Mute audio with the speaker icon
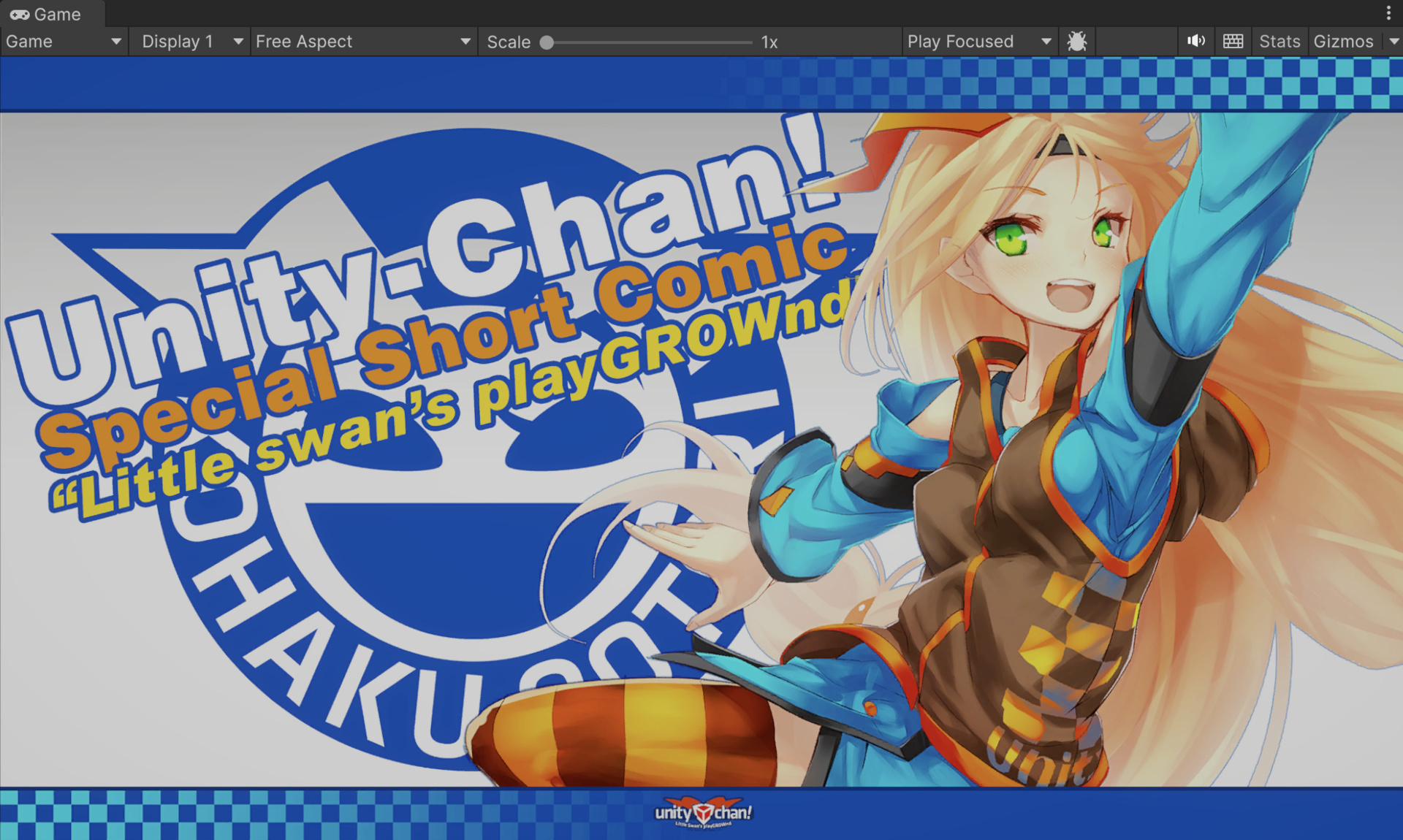 pos(1196,42)
